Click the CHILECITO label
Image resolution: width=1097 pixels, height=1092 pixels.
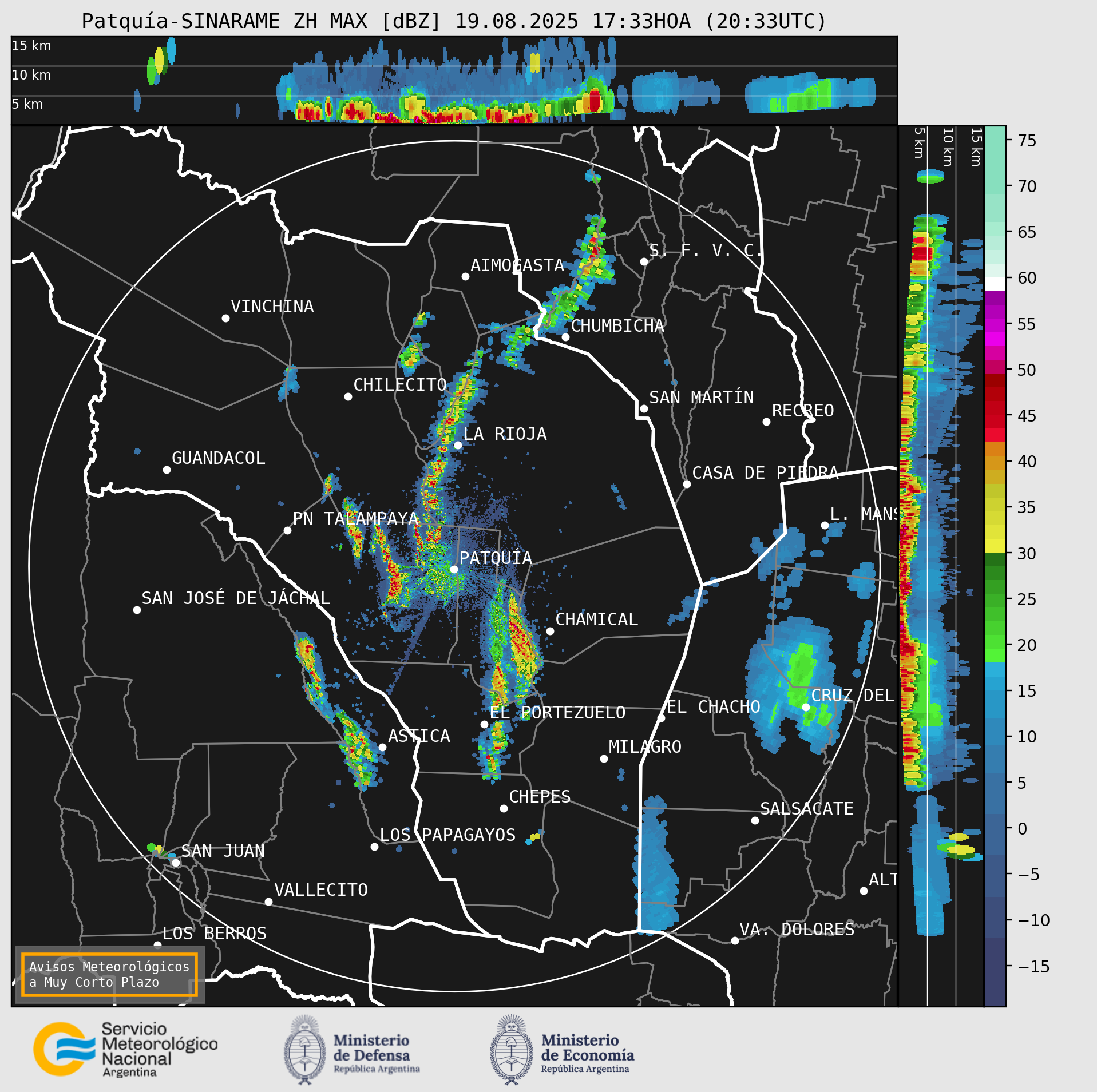[400, 384]
